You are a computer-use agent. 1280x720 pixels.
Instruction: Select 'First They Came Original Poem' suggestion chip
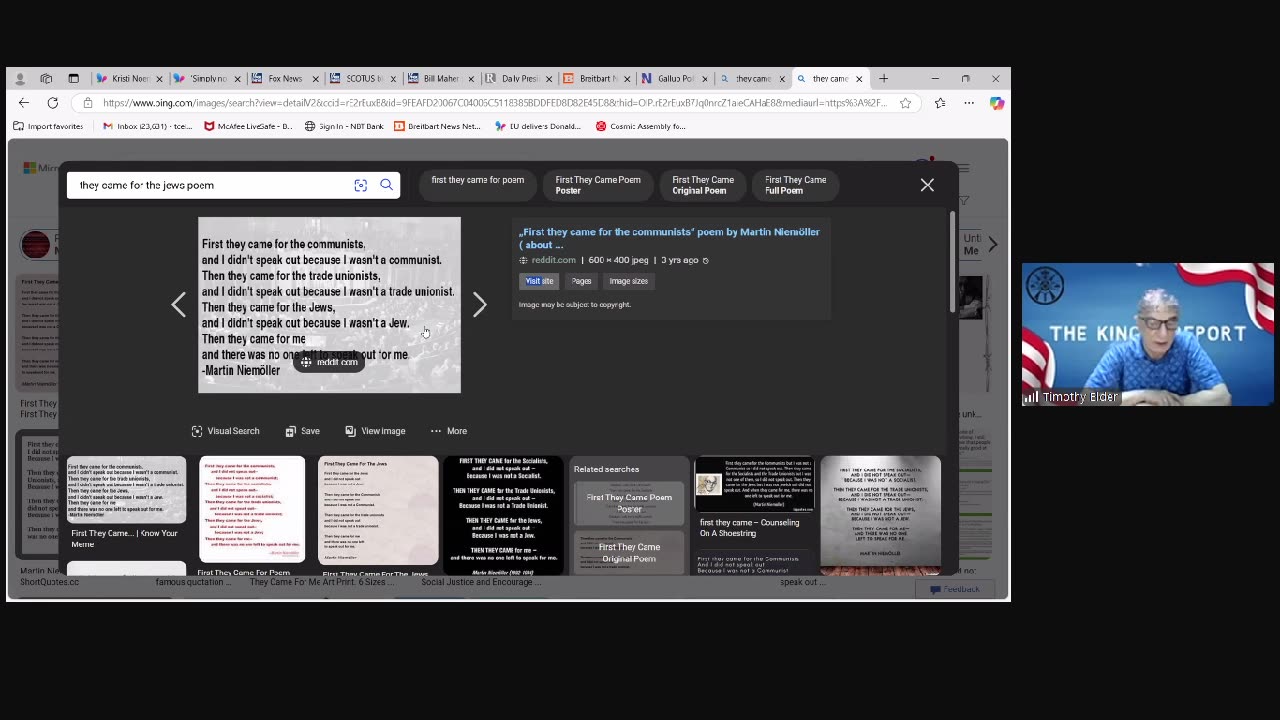point(703,185)
